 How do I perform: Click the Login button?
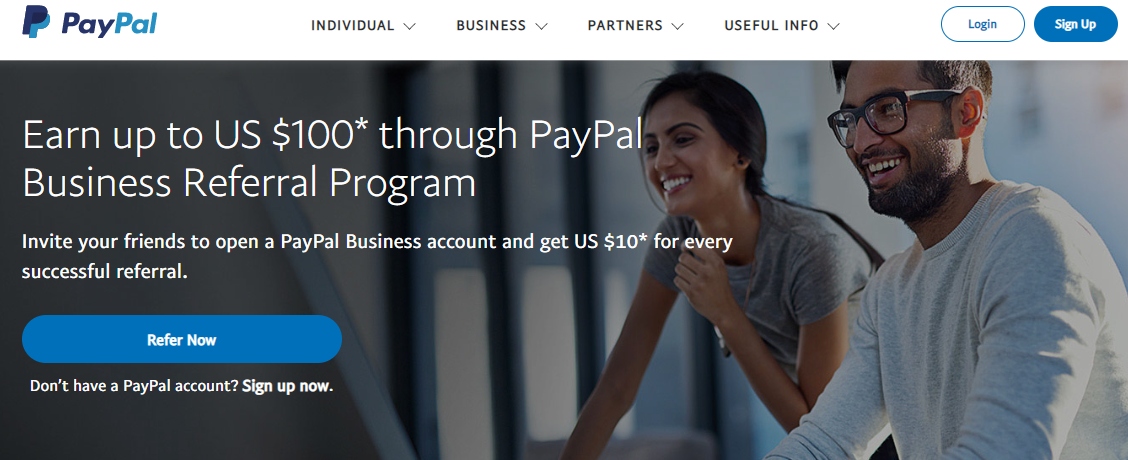coord(982,24)
